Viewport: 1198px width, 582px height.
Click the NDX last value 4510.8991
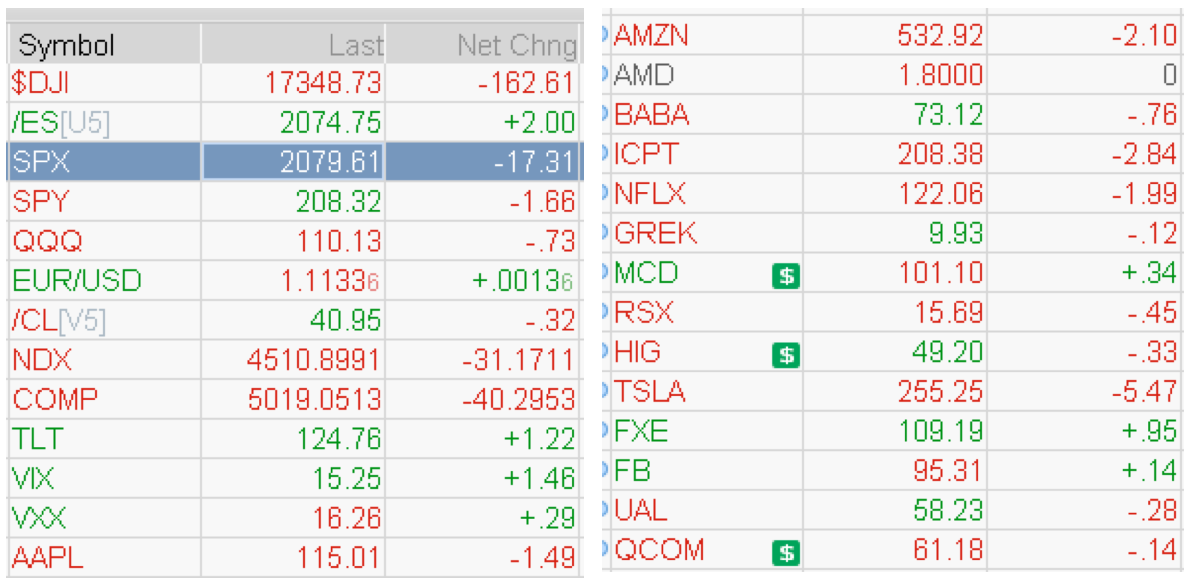pos(313,360)
